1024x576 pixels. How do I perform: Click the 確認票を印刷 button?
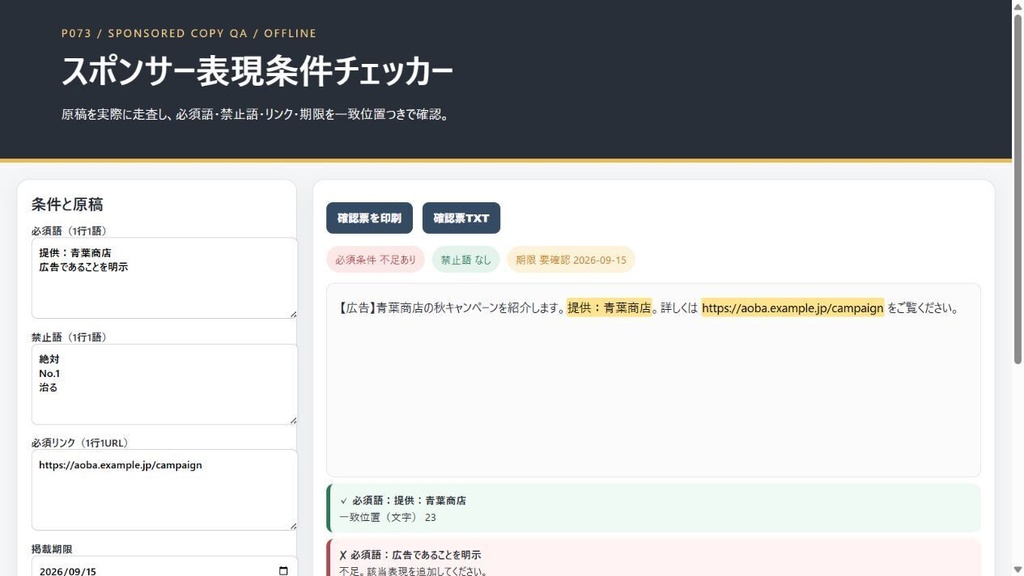[x=369, y=218]
